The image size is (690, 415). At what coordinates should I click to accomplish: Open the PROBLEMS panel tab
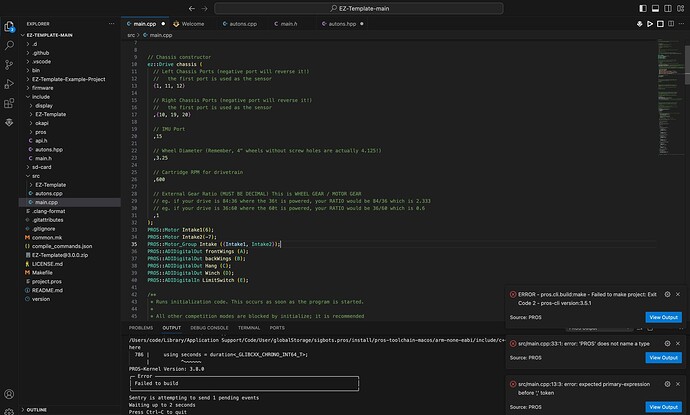[x=141, y=328]
